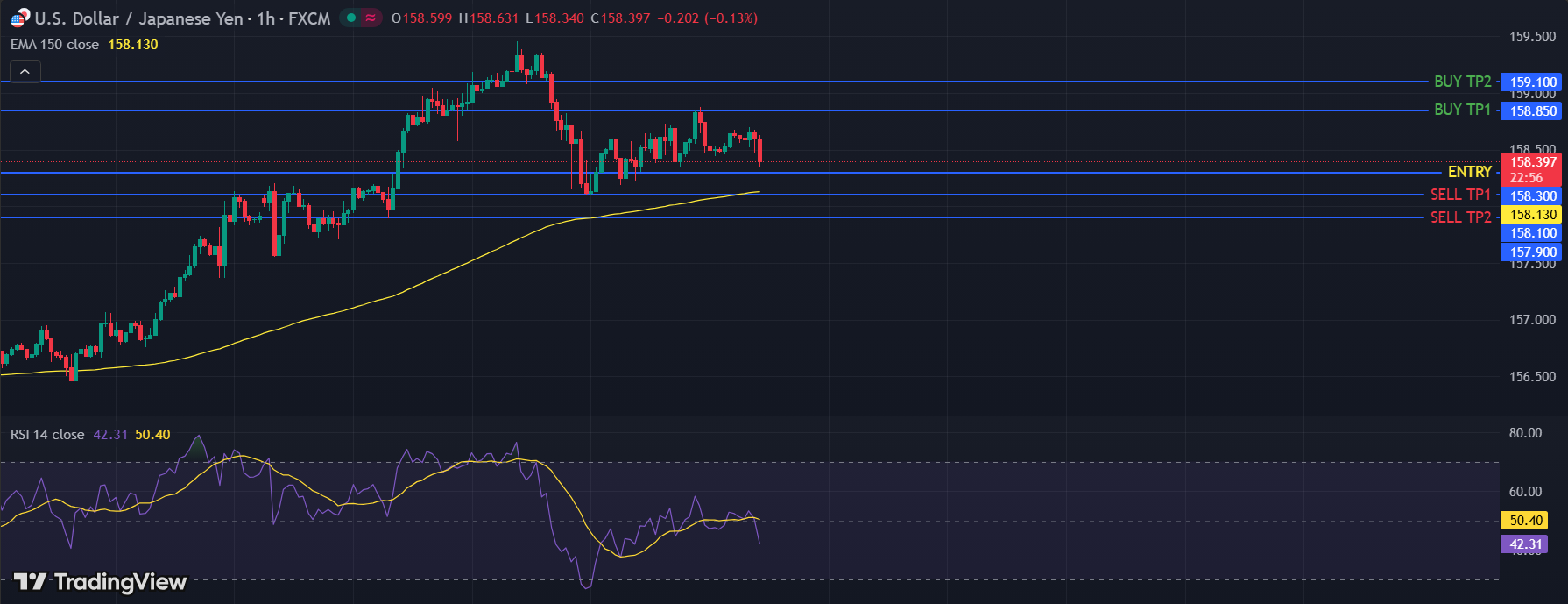
Task: Click the green market status dot
Action: [351, 18]
